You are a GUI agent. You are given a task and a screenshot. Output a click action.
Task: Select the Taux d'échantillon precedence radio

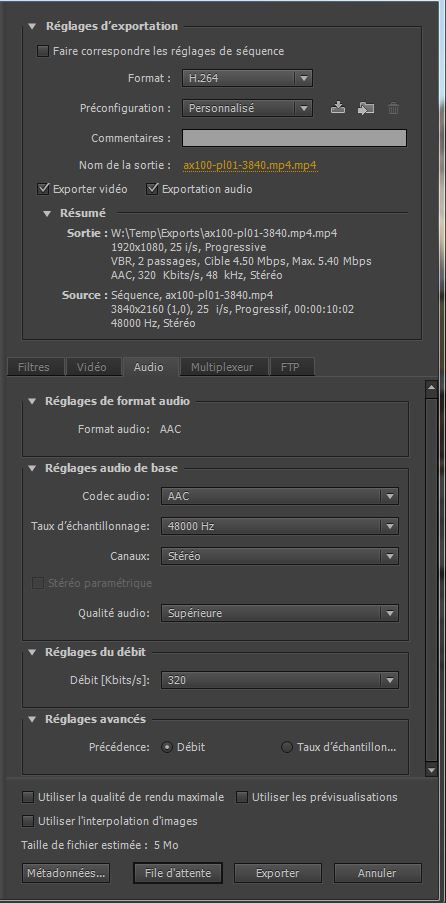click(287, 748)
